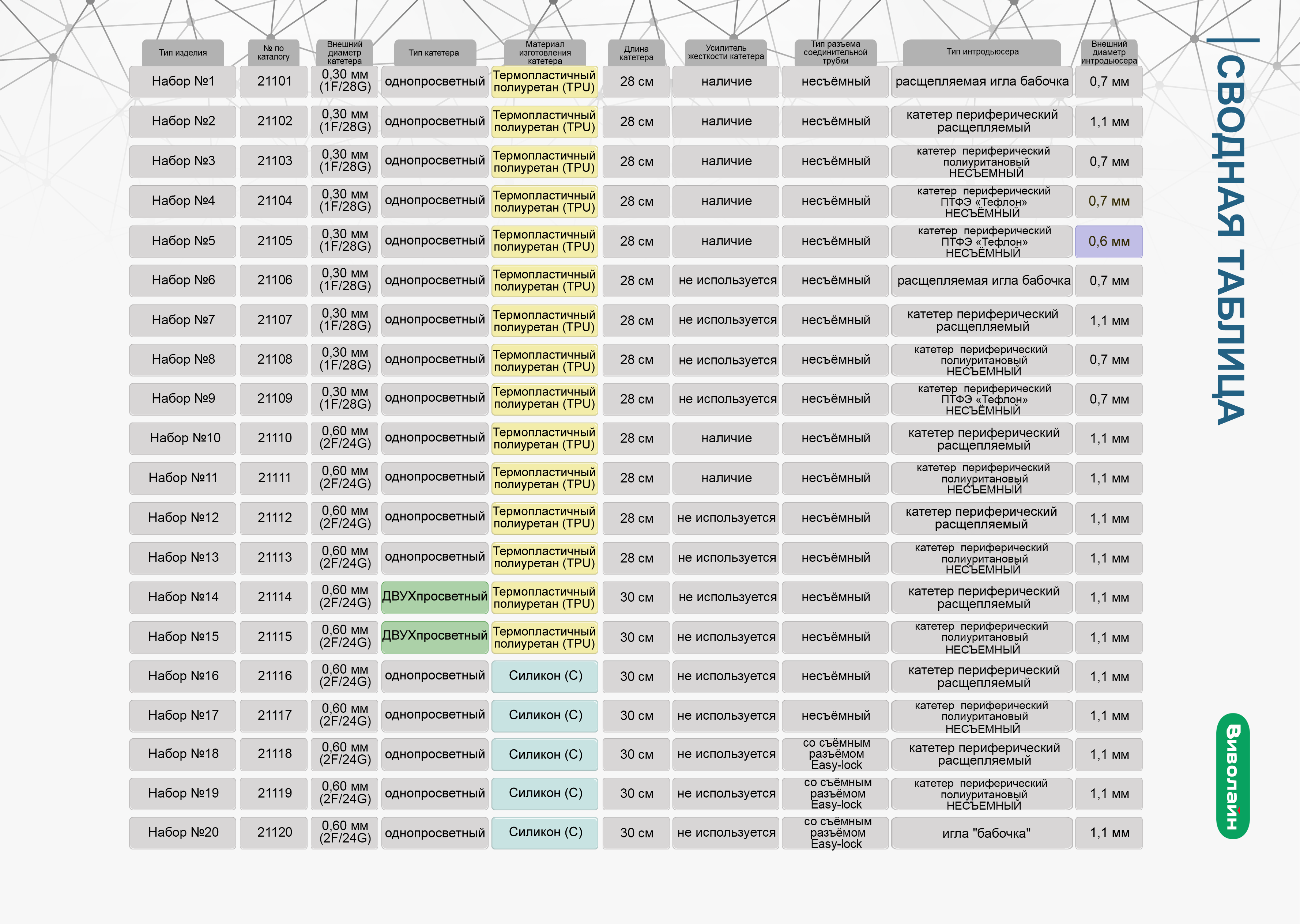
Task: Click 'ДВУХпросветный' in the Набор №14 row
Action: (435, 597)
